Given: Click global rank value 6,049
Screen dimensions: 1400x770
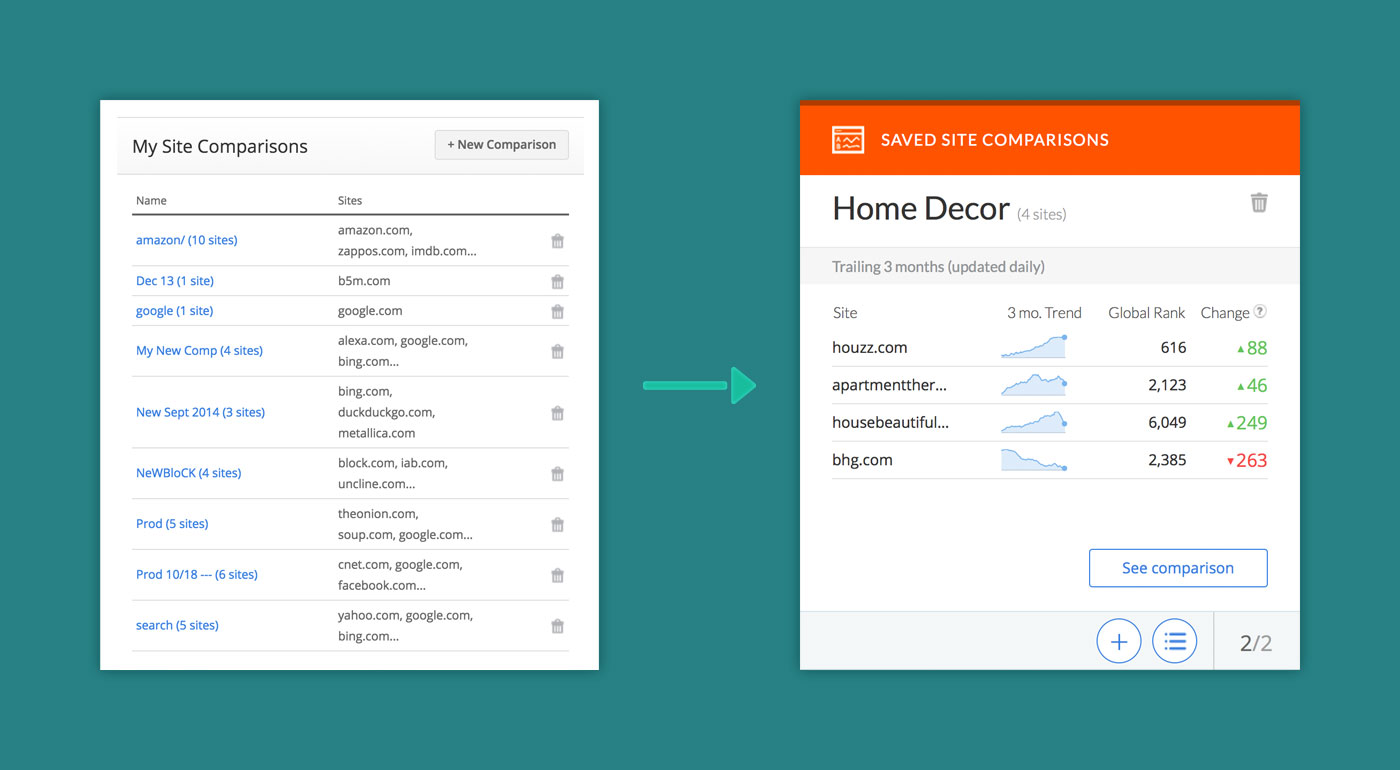Looking at the screenshot, I should (x=1167, y=422).
